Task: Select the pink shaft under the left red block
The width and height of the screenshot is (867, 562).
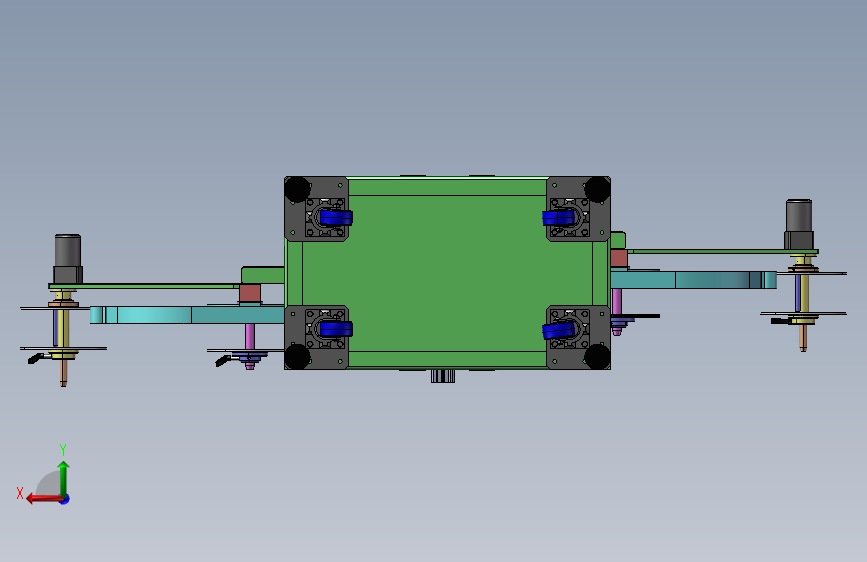Action: [x=250, y=337]
